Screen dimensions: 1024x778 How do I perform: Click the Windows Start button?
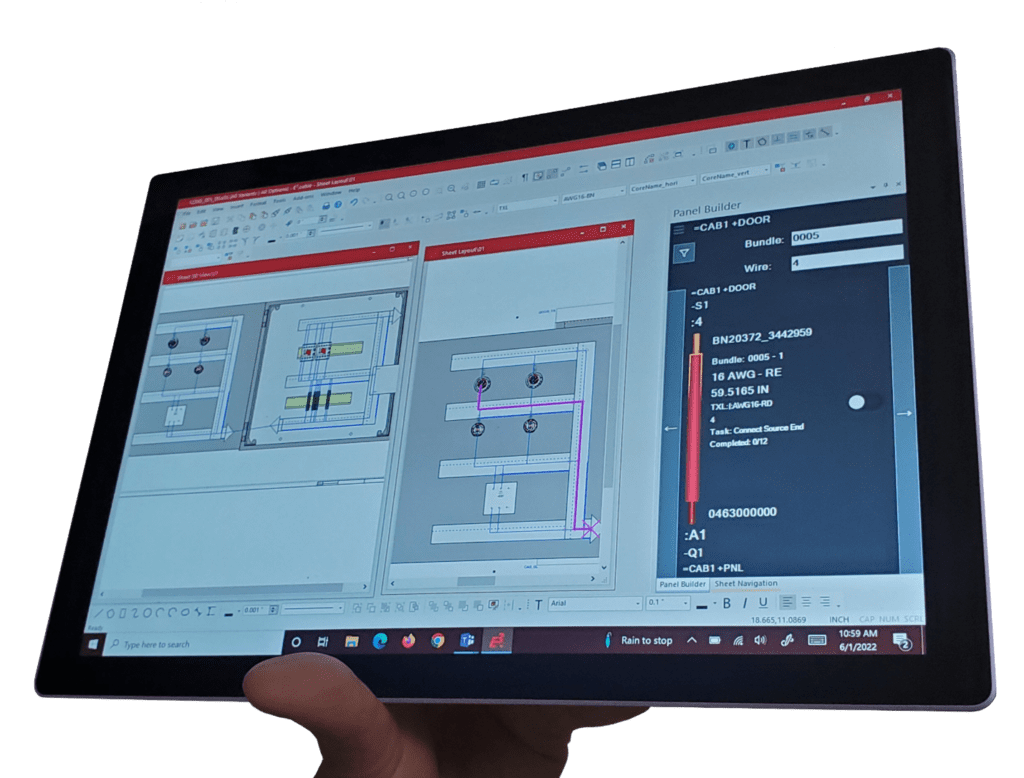tap(93, 644)
